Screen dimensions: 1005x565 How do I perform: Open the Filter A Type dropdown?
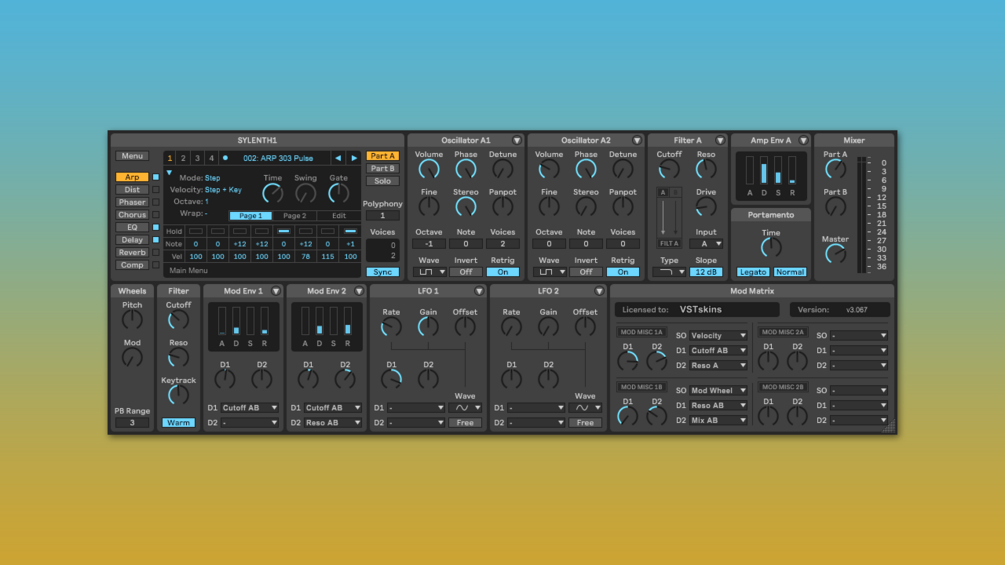pyautogui.click(x=669, y=272)
